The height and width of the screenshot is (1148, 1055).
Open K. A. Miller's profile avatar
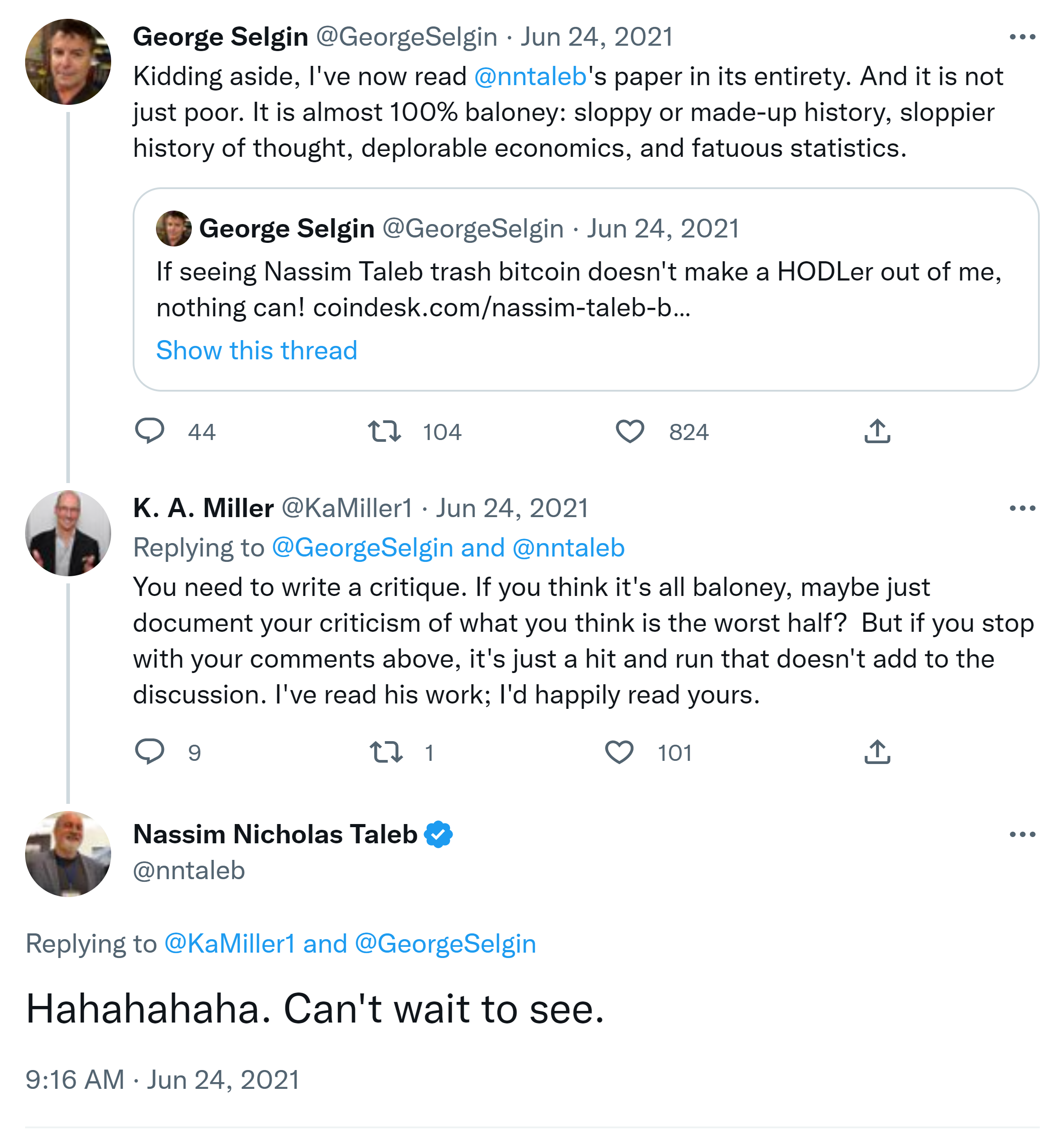[68, 533]
